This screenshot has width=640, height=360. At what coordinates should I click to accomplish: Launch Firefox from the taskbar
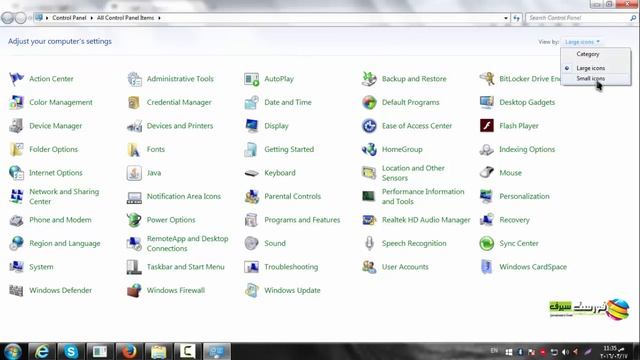[129, 351]
